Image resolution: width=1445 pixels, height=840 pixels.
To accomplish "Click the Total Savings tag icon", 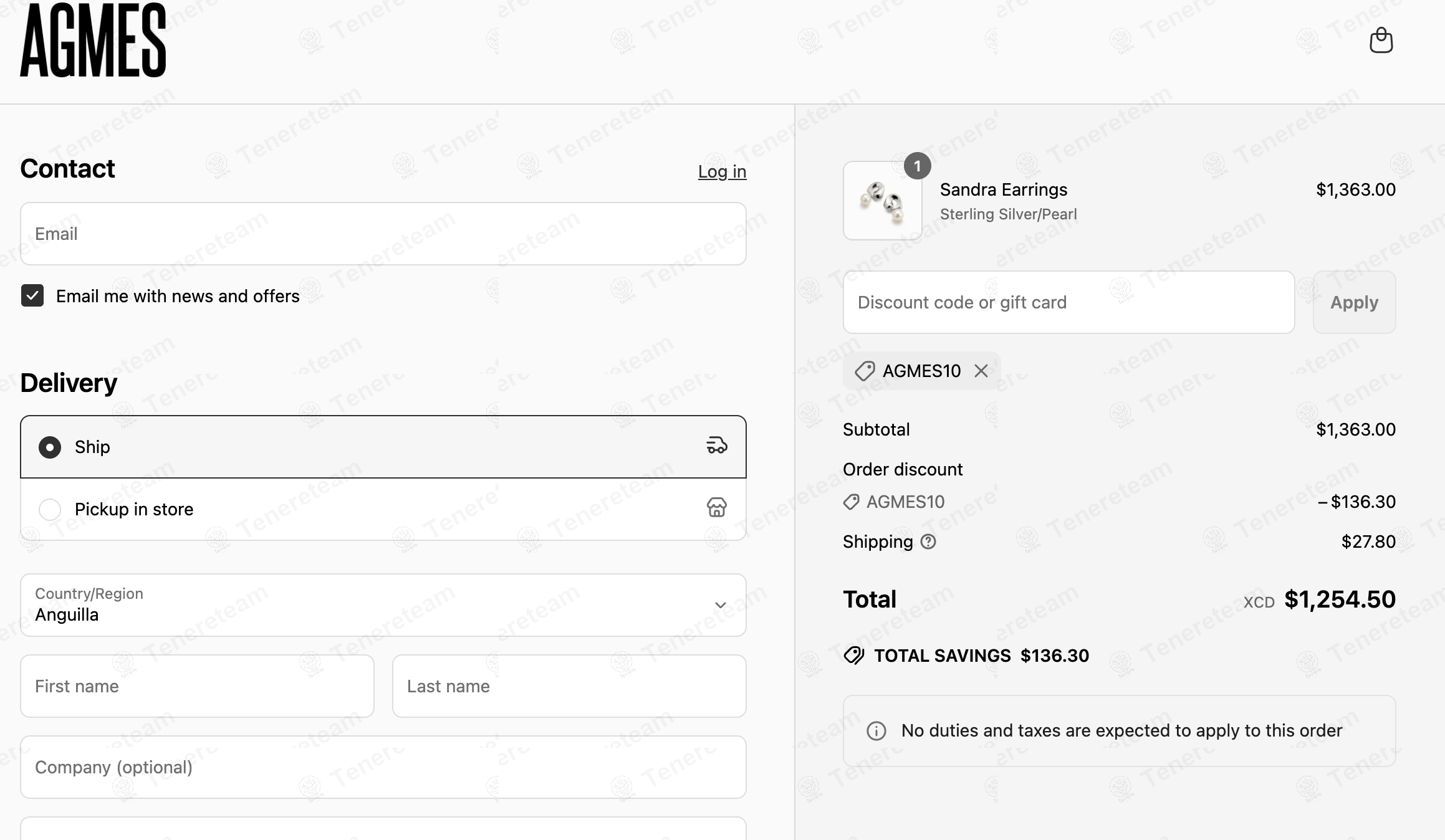I will [x=854, y=656].
